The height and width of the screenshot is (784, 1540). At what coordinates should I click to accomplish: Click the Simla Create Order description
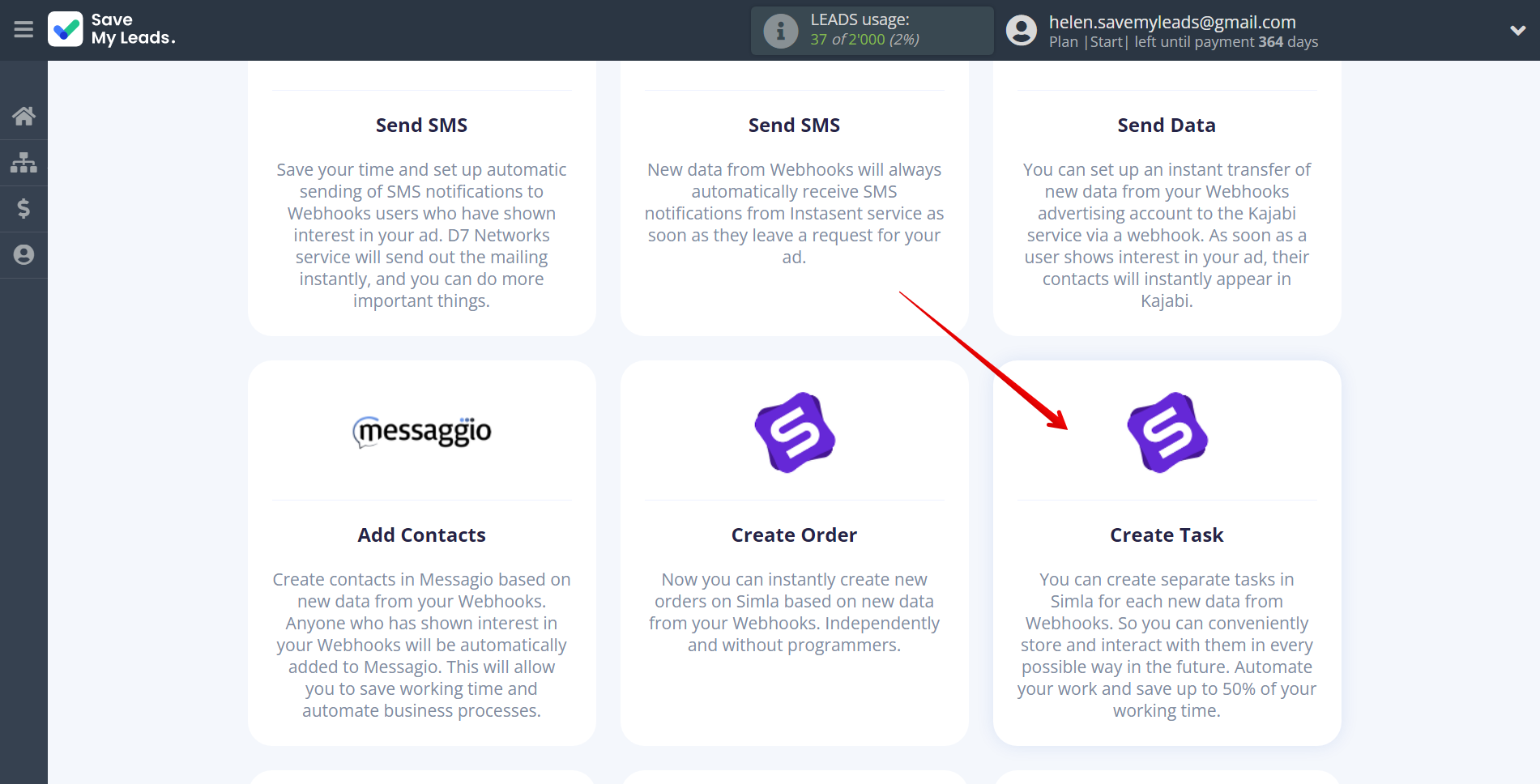[794, 612]
